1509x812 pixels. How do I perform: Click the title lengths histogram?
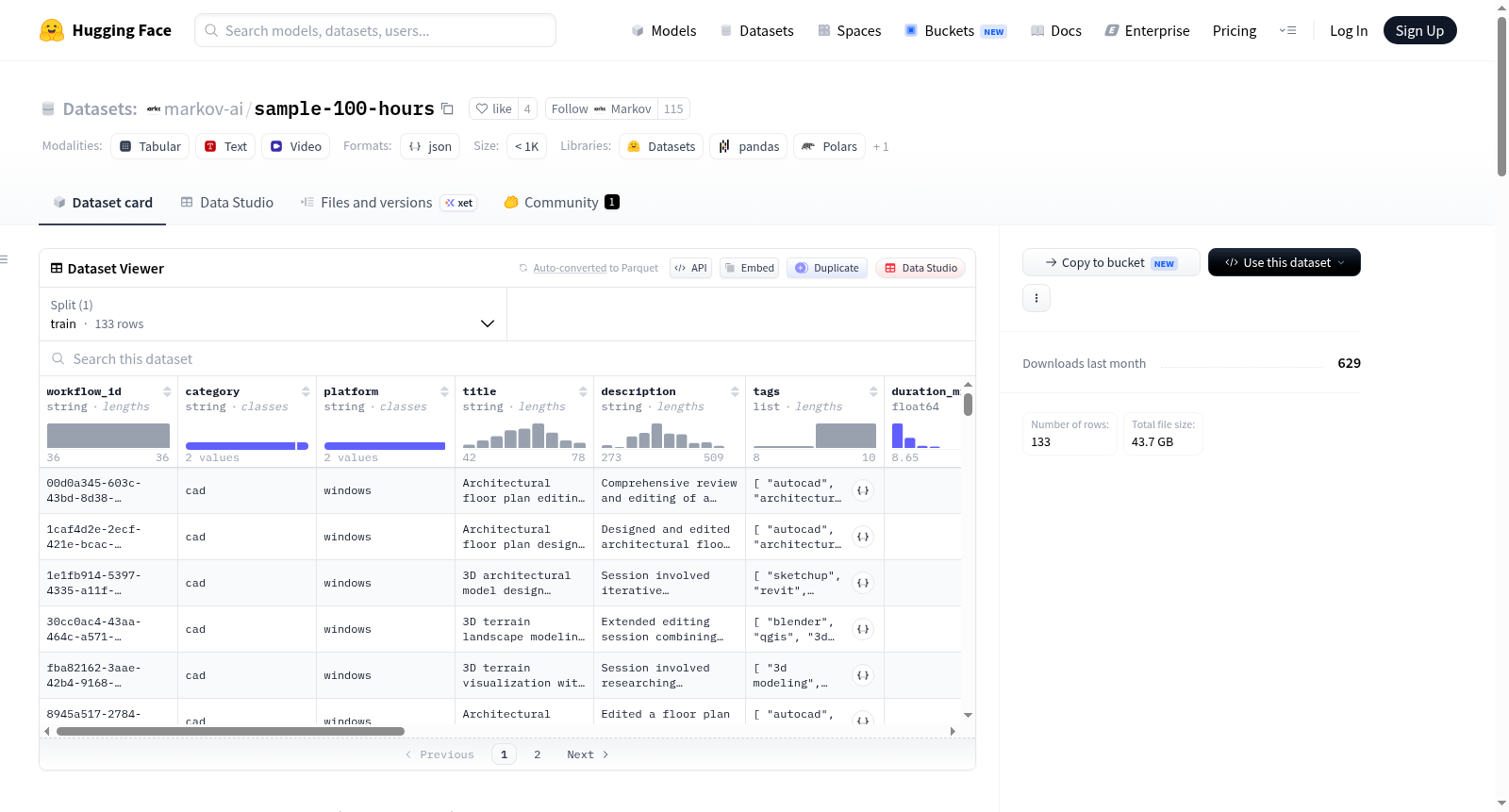(x=523, y=435)
